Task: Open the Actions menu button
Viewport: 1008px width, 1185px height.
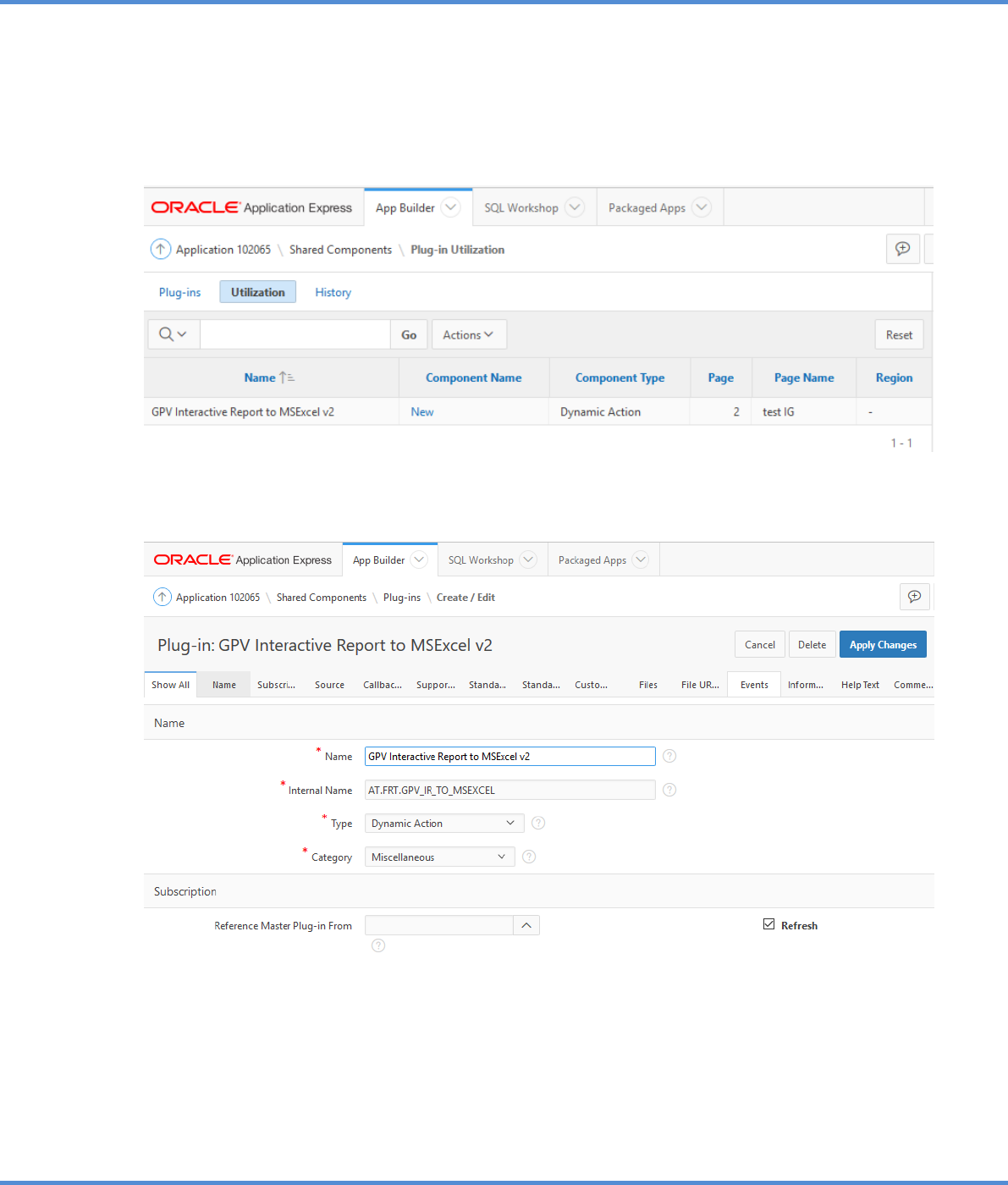Action: 469,334
